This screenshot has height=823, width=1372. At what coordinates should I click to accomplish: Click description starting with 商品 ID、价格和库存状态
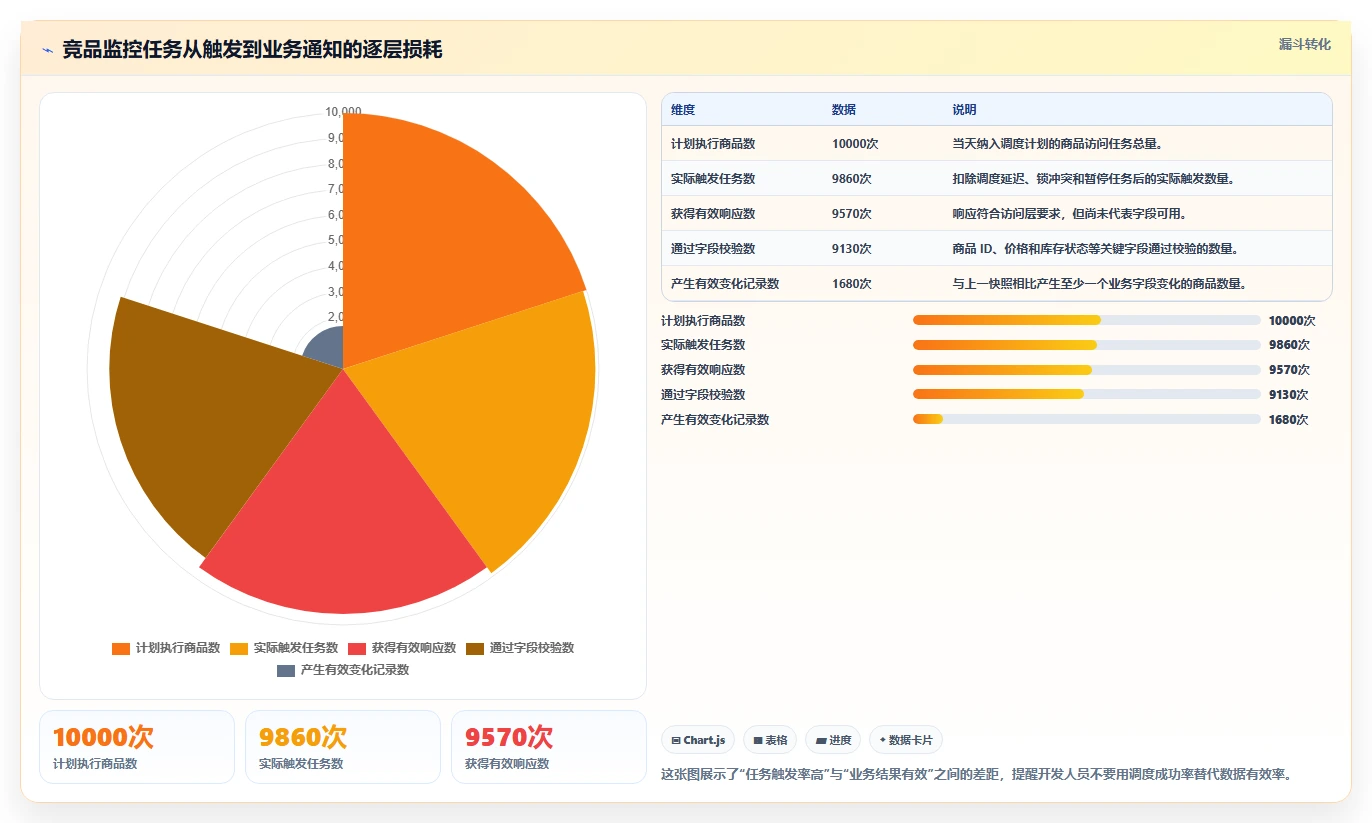pyautogui.click(x=1097, y=249)
